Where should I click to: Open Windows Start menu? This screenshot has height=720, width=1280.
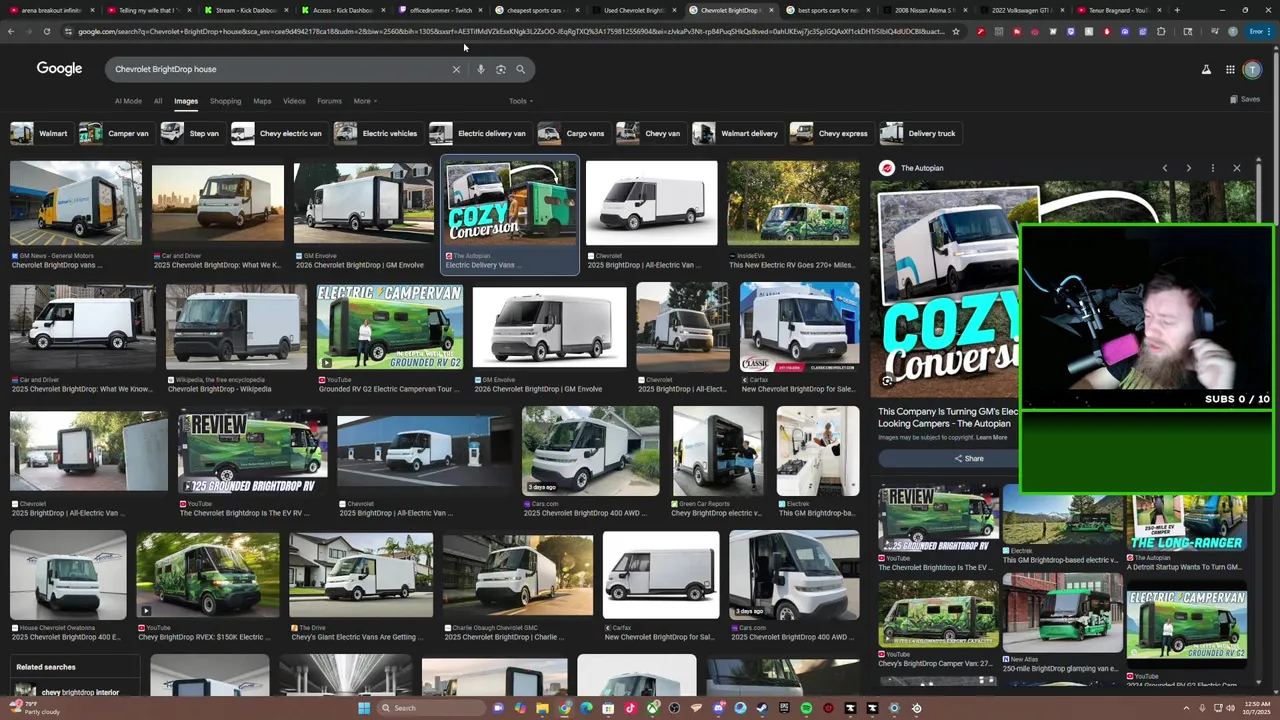[x=364, y=708]
